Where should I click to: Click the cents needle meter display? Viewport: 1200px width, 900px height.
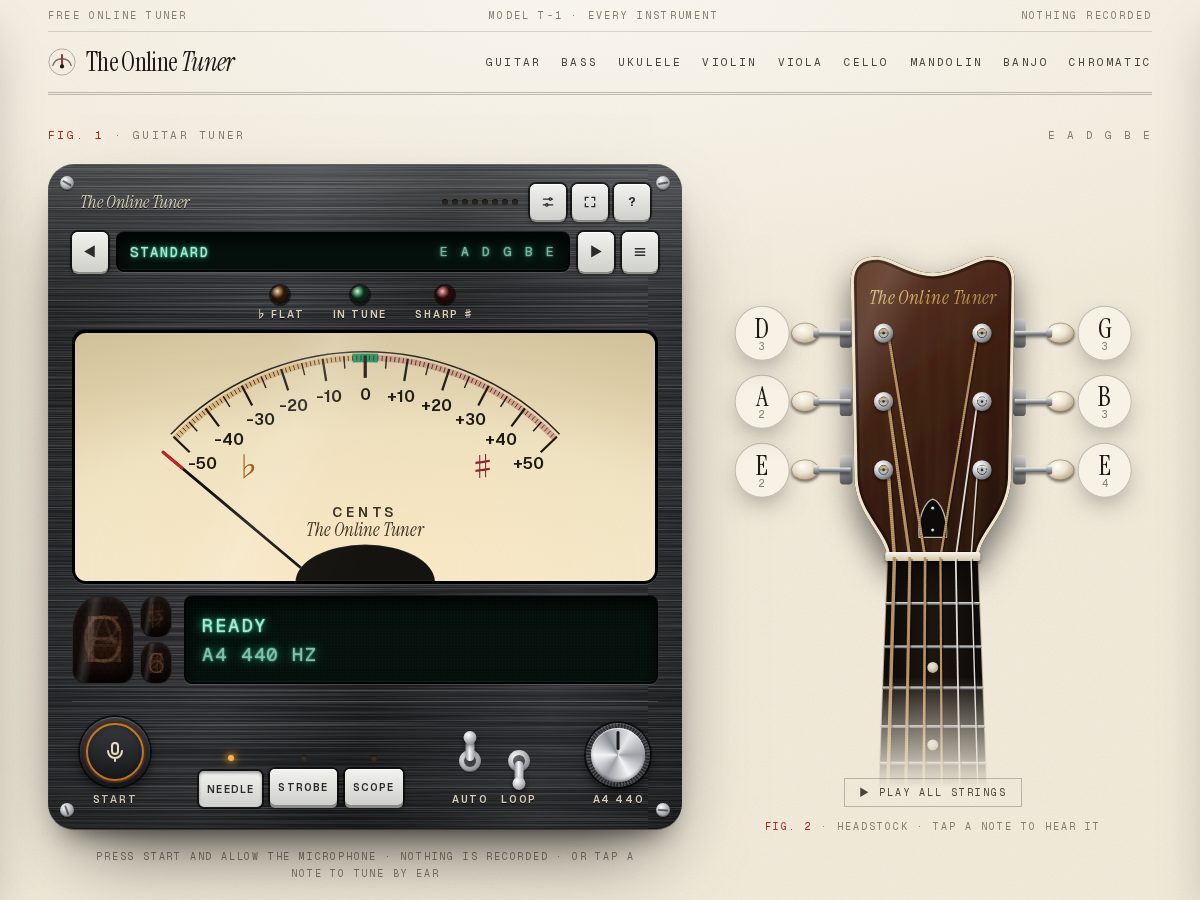[x=365, y=456]
